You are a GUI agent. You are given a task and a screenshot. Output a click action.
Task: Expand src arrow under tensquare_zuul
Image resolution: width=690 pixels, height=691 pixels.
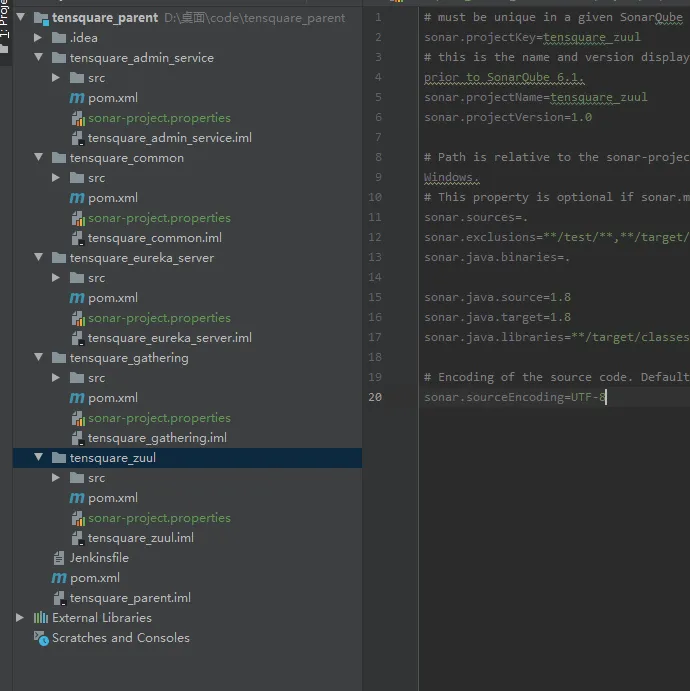(56, 478)
